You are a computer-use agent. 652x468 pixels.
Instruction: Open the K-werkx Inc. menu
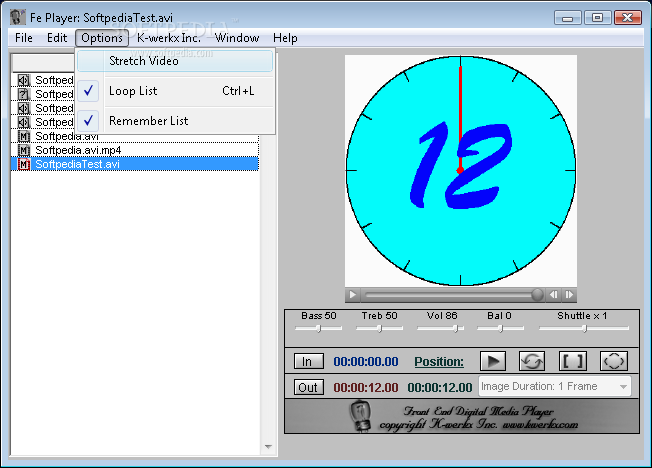[x=169, y=38]
